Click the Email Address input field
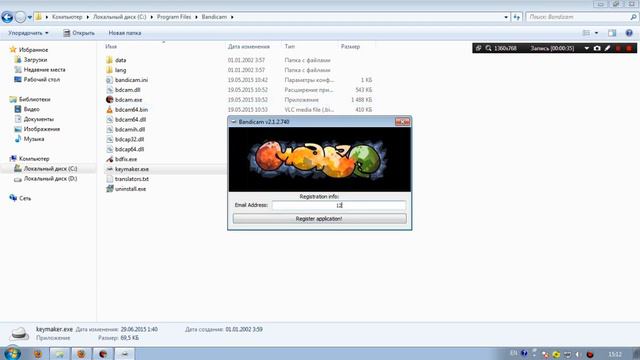Screen dimensions: 640x360 click(x=339, y=205)
